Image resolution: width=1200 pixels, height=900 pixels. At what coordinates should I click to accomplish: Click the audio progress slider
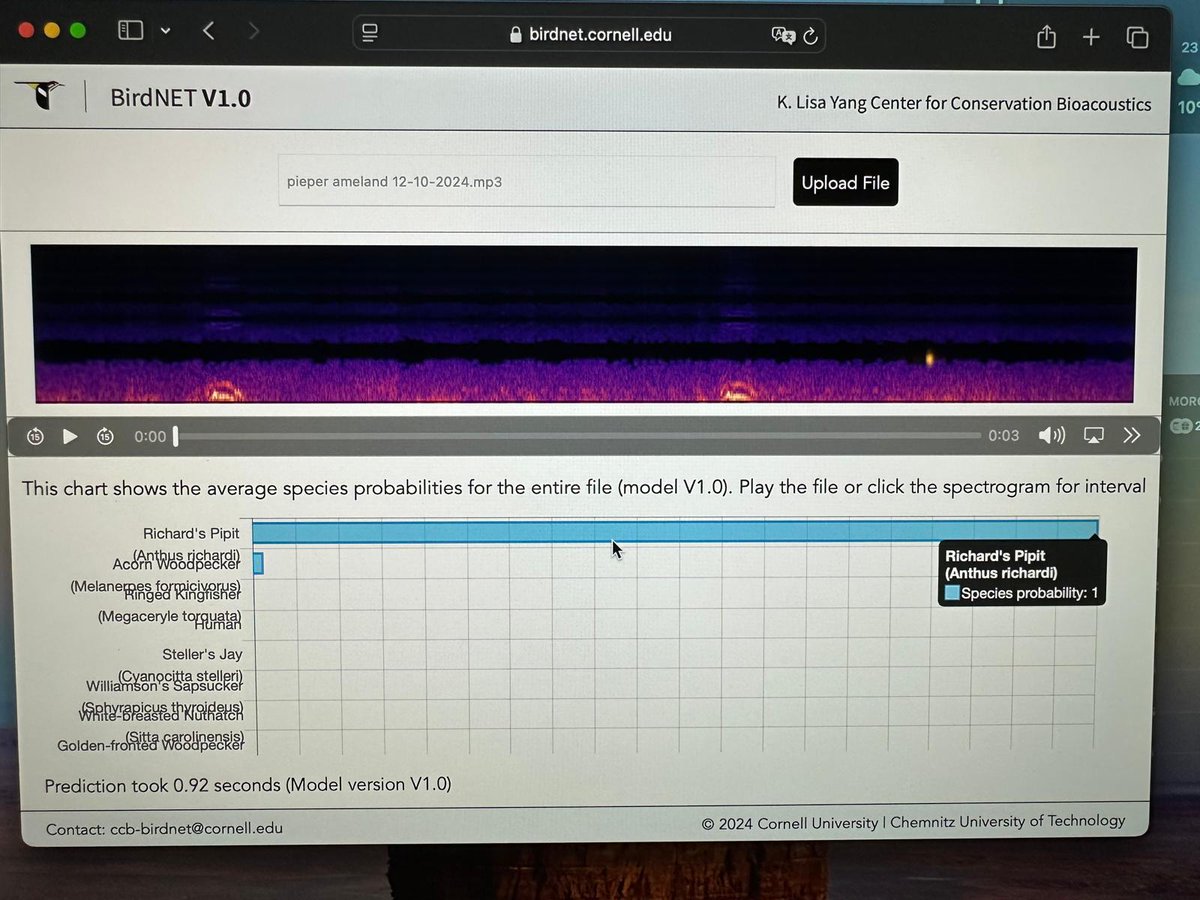(x=577, y=436)
